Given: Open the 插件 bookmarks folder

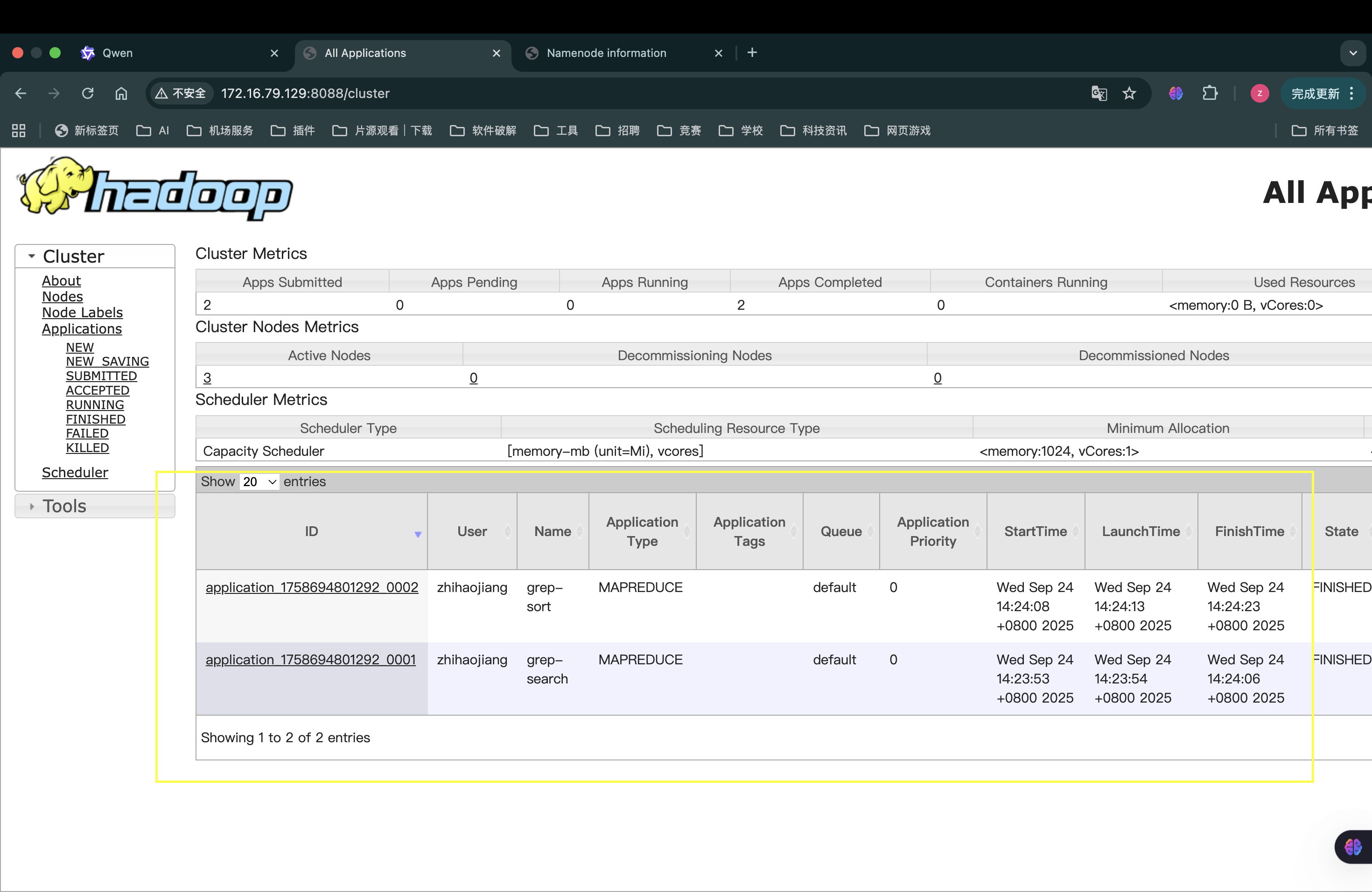Looking at the screenshot, I should tap(293, 131).
